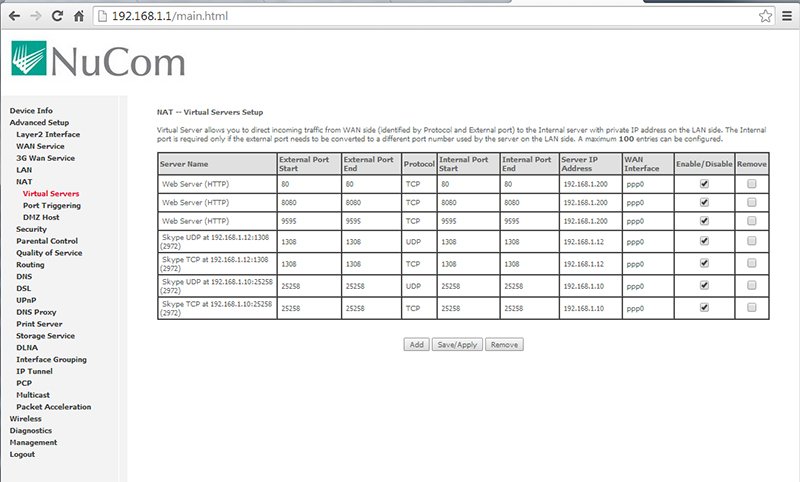Click the Add button
Screen dimensions: 800x482
pos(416,344)
